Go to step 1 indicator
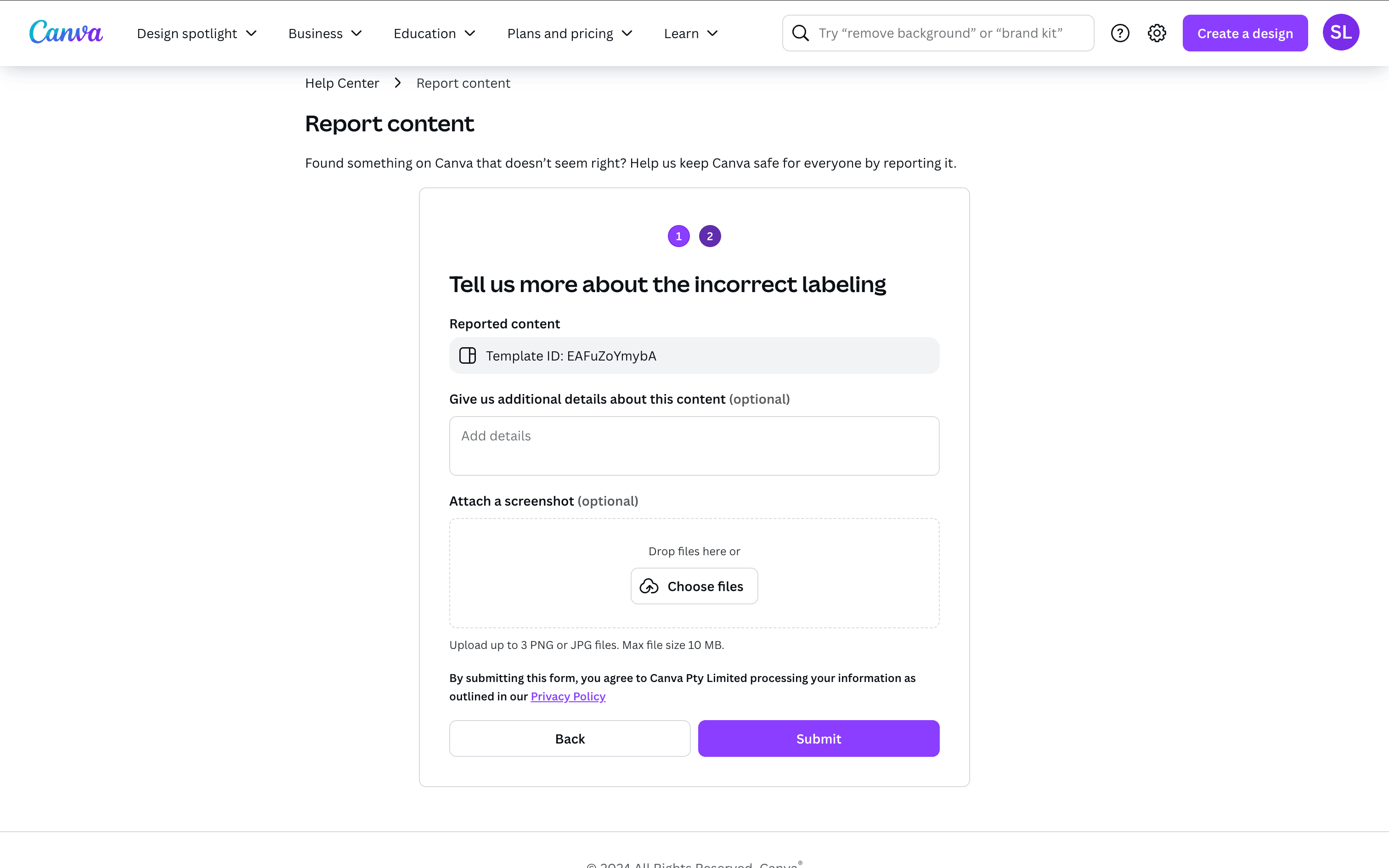 coord(678,236)
